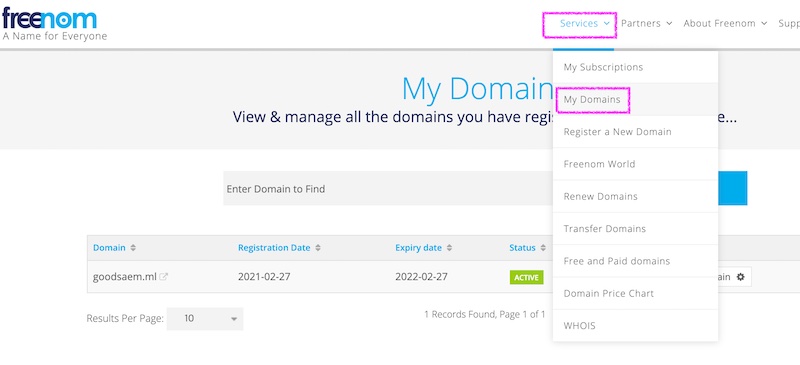Click the 1 Records Found text

coord(485,314)
